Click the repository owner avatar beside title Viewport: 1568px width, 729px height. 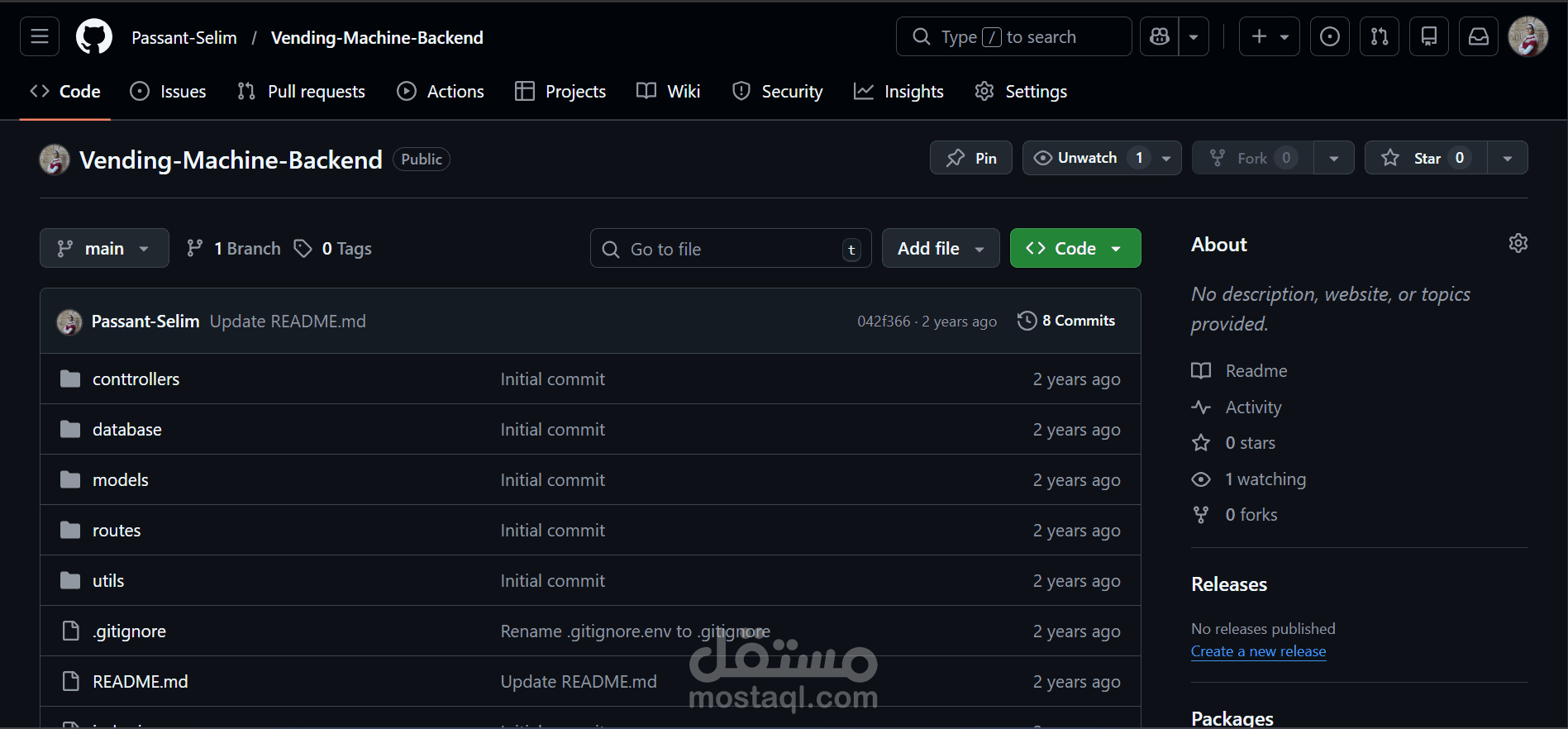(x=55, y=160)
